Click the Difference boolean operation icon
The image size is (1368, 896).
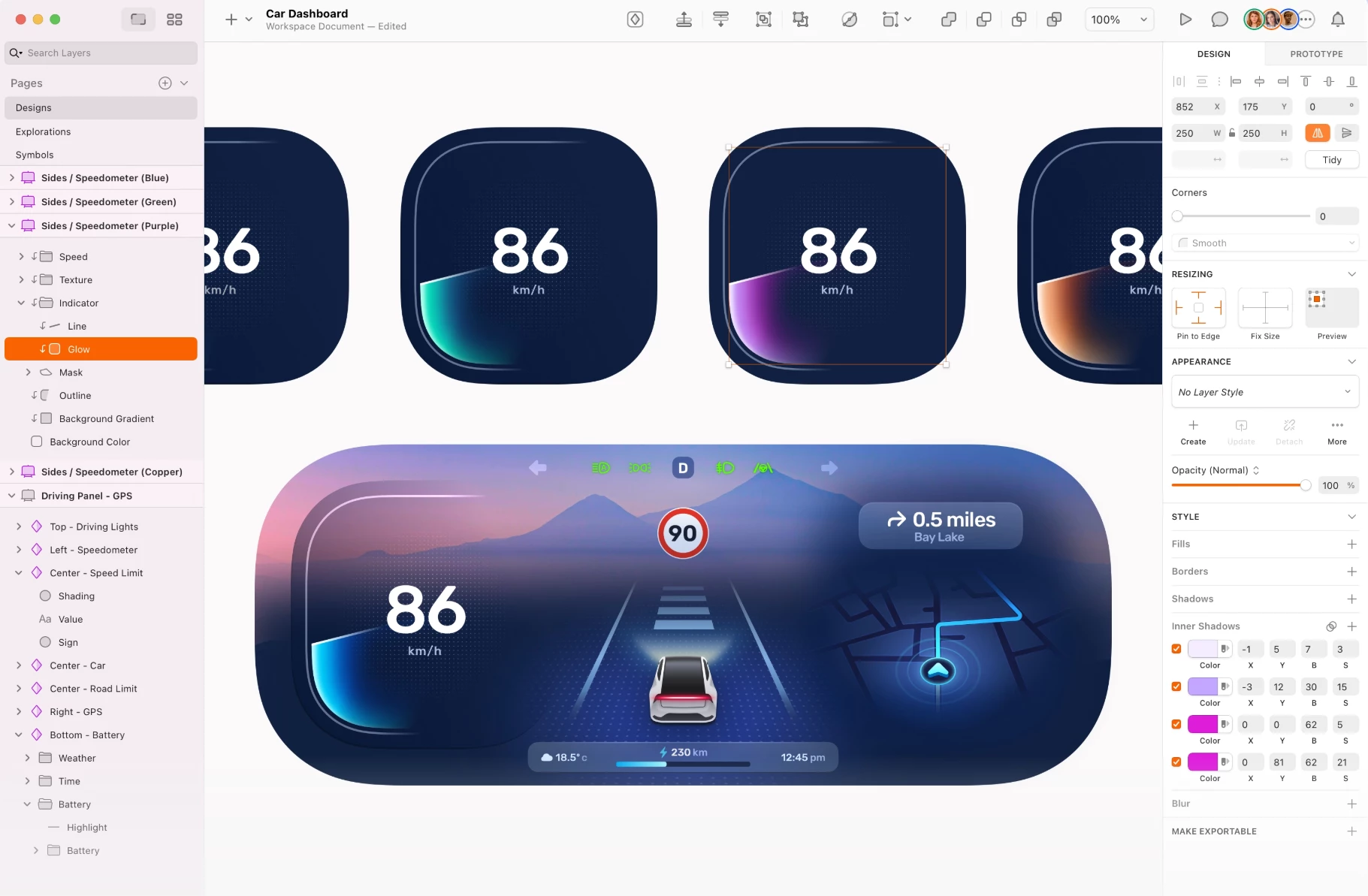tap(1055, 20)
